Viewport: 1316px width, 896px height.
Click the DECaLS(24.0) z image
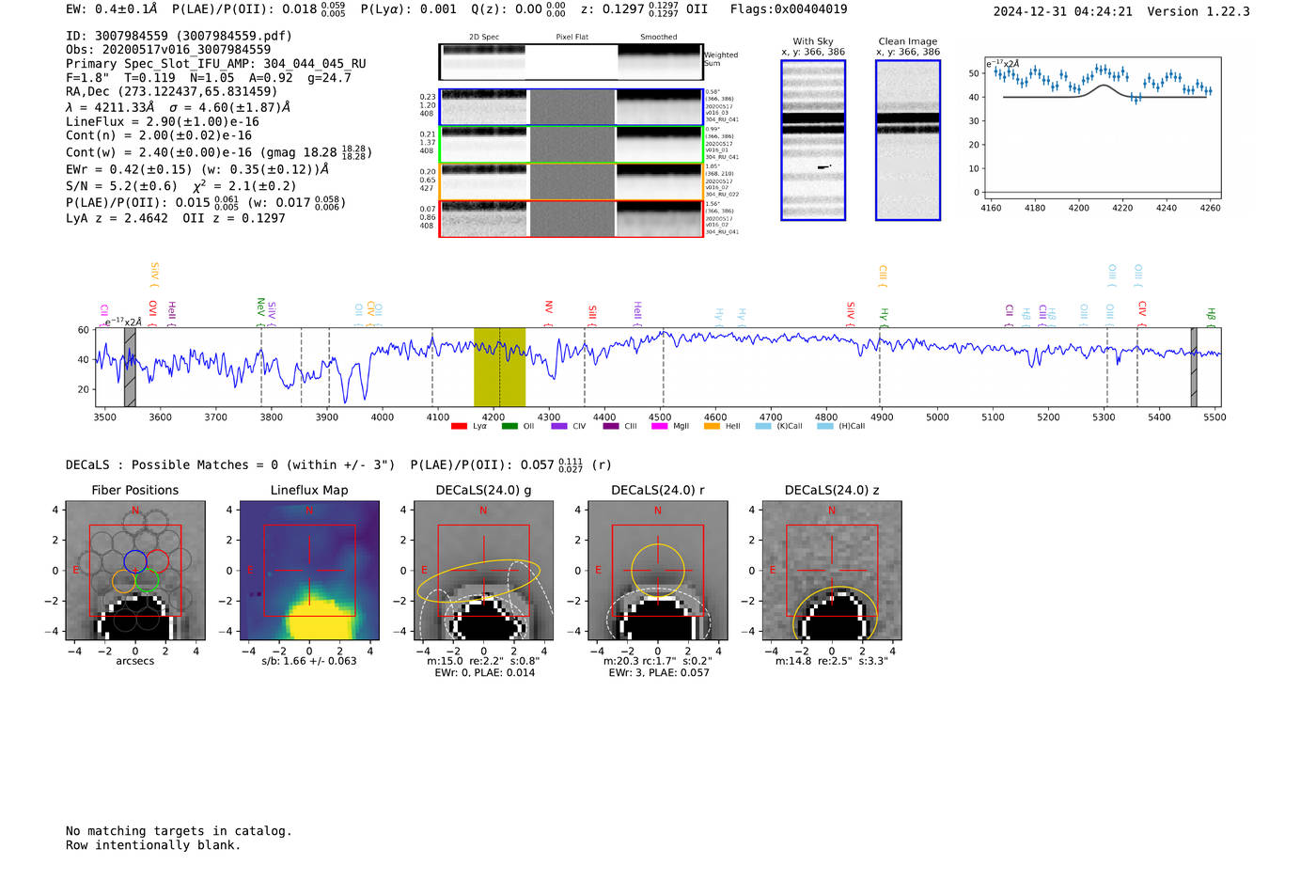click(x=832, y=571)
